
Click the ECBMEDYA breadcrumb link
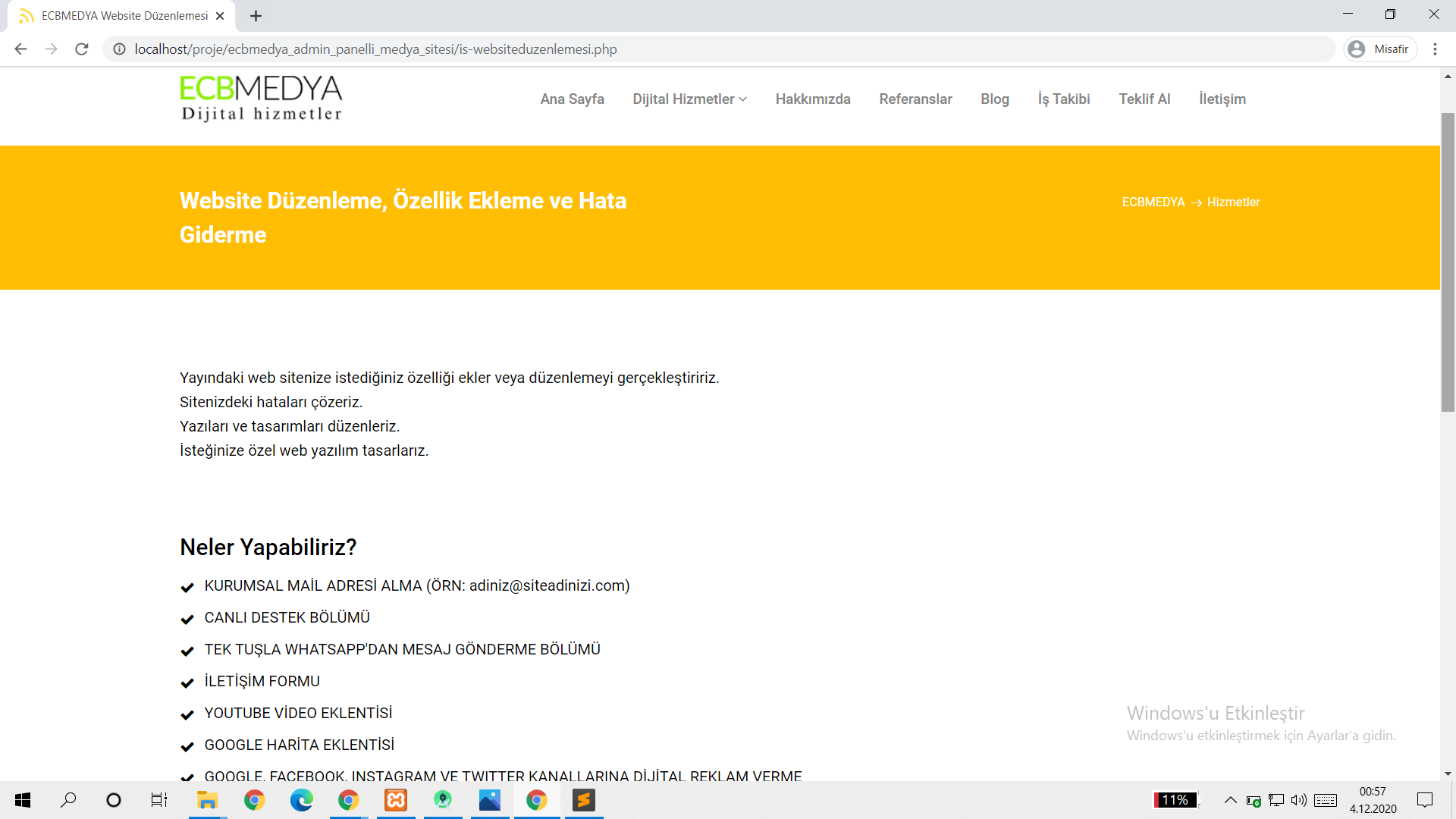point(1153,202)
